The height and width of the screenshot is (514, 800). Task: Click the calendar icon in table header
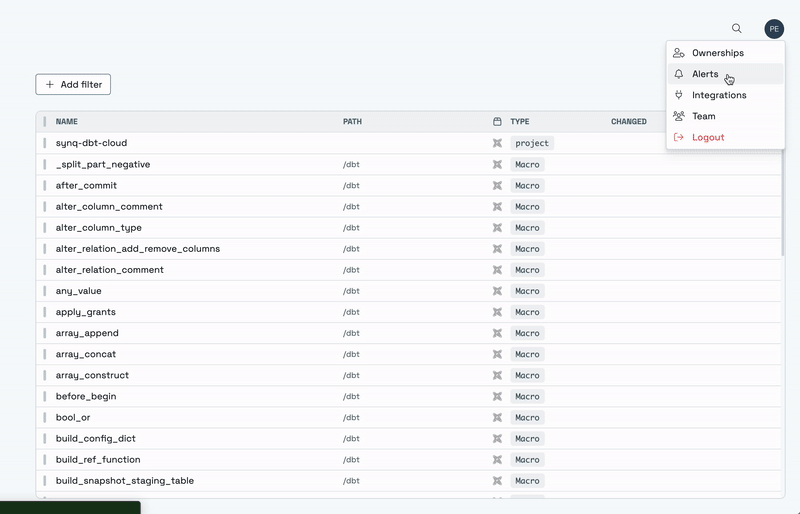[497, 121]
